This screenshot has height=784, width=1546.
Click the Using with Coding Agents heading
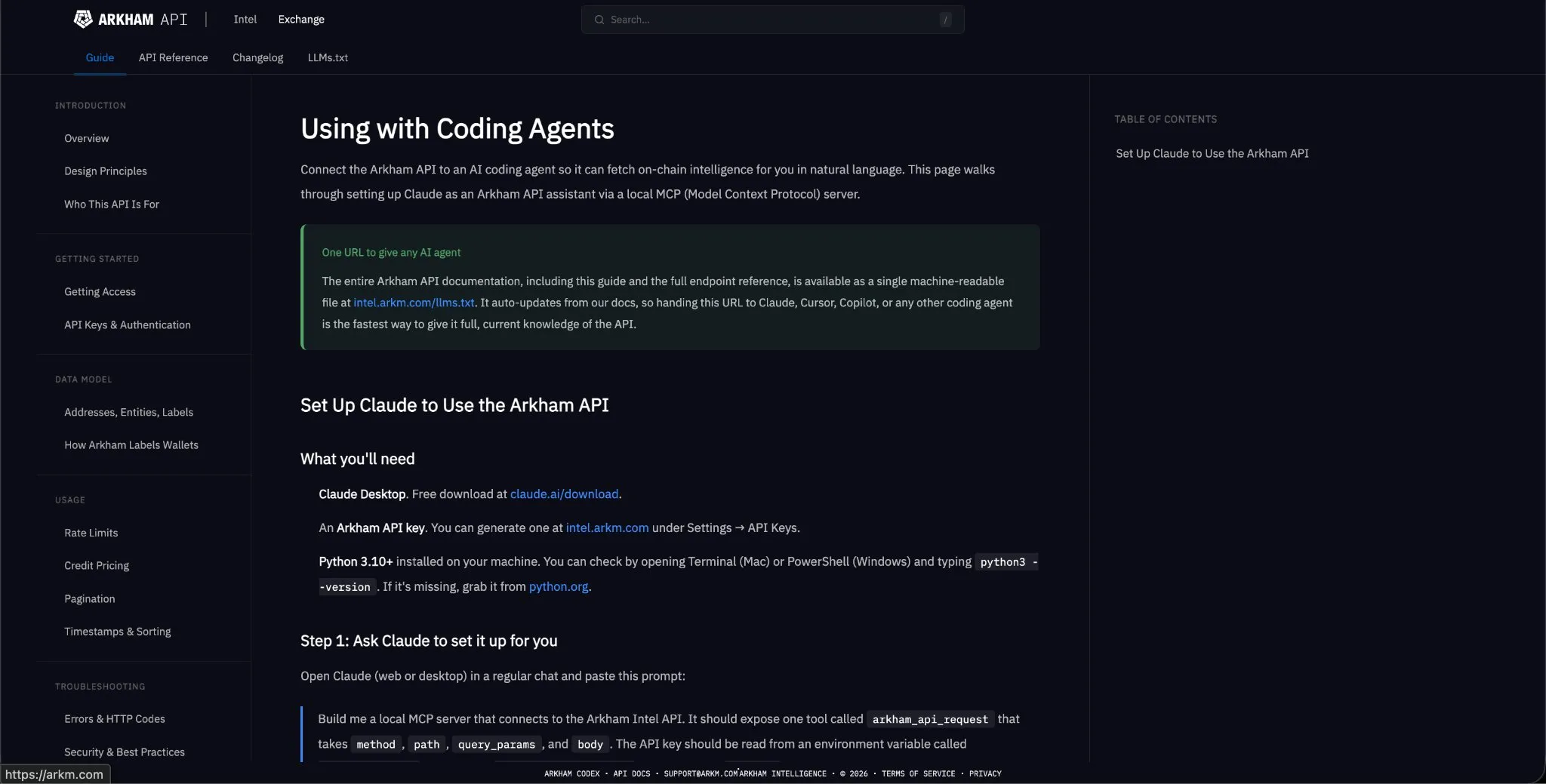457,129
